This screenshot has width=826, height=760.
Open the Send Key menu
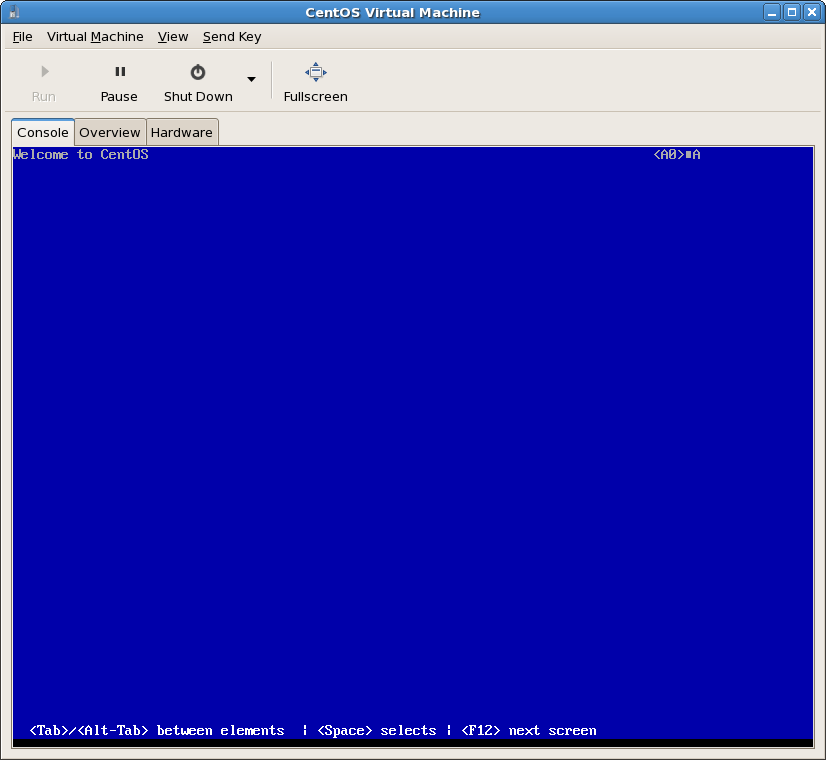232,37
